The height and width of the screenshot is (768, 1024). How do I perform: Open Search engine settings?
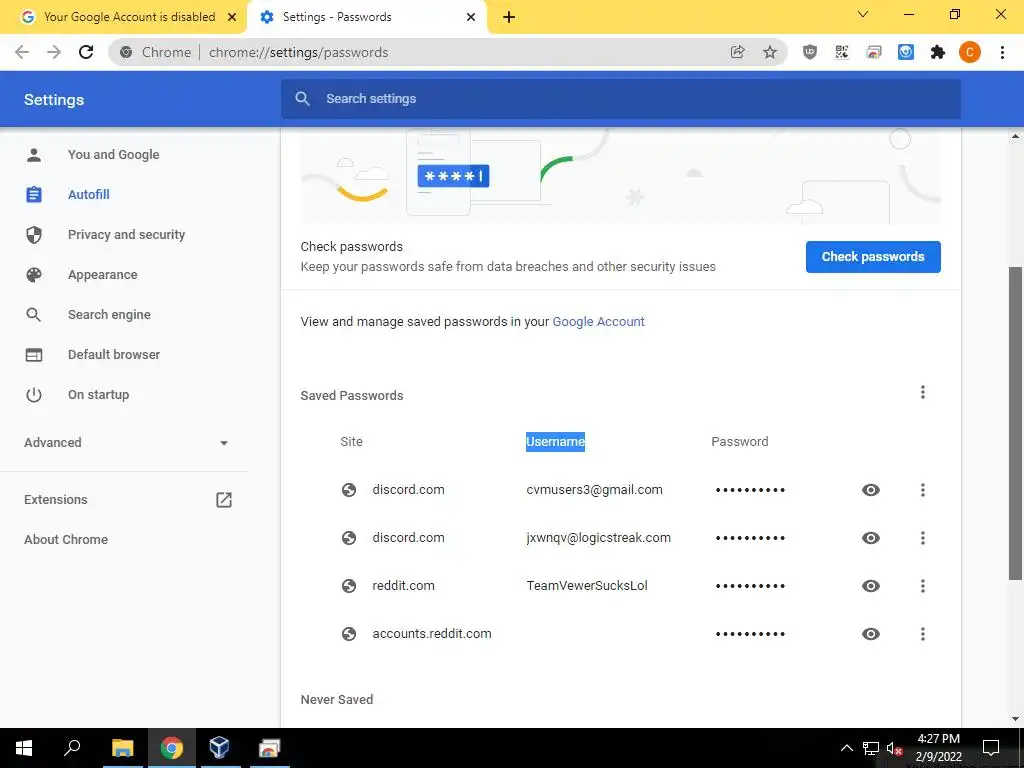[109, 315]
